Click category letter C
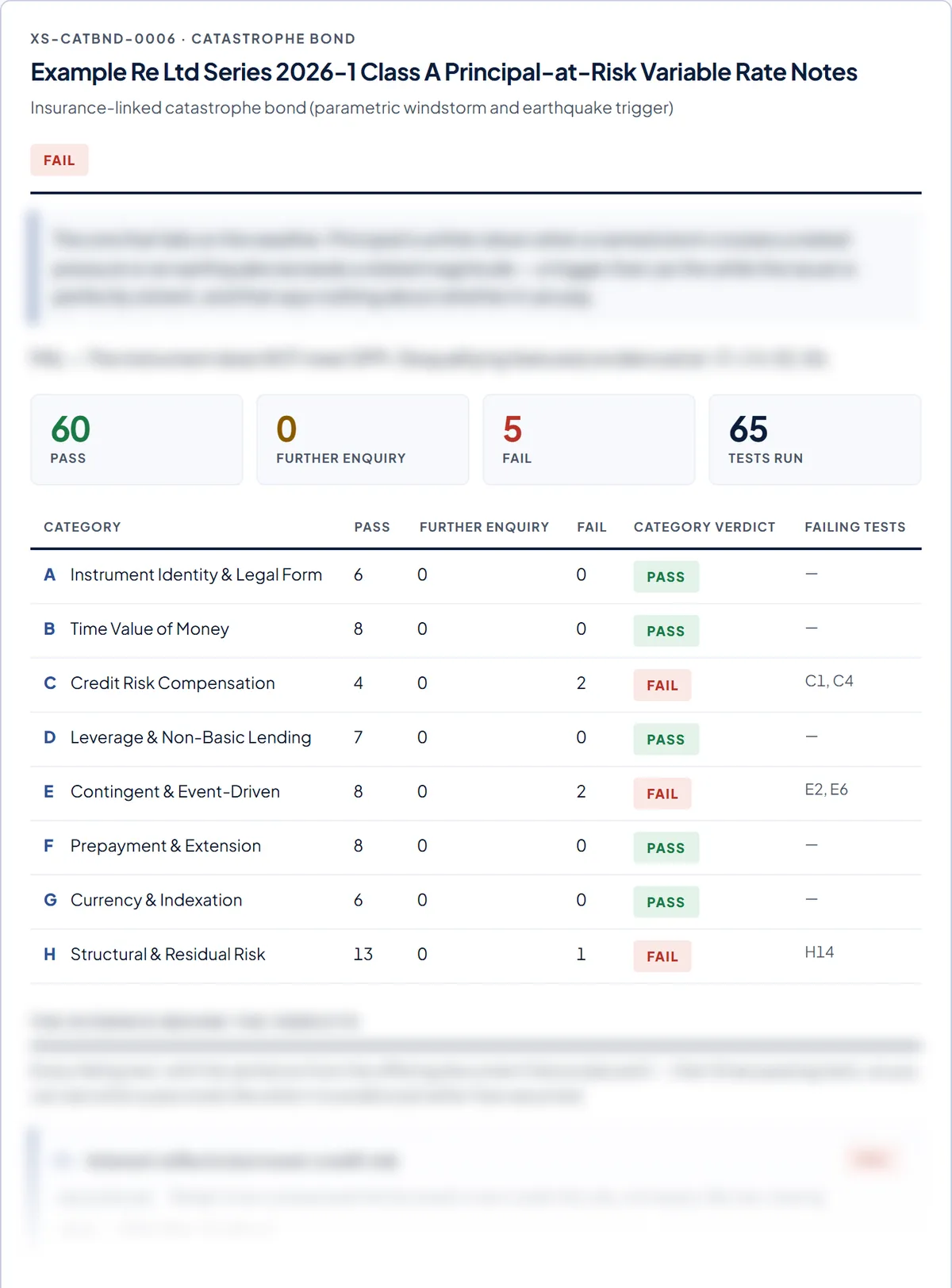 coord(50,683)
